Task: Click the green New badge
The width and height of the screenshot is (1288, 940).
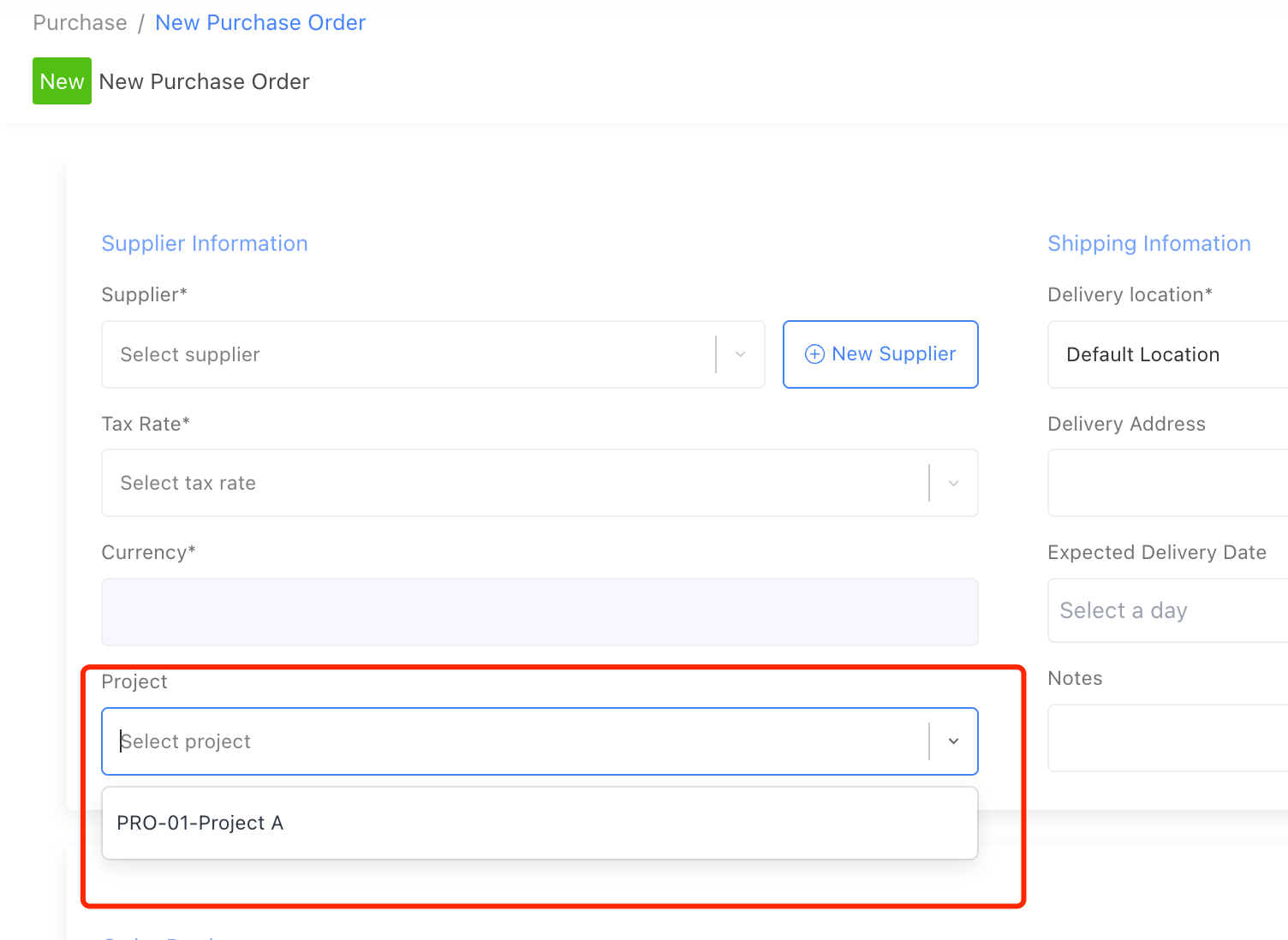Action: tap(62, 81)
